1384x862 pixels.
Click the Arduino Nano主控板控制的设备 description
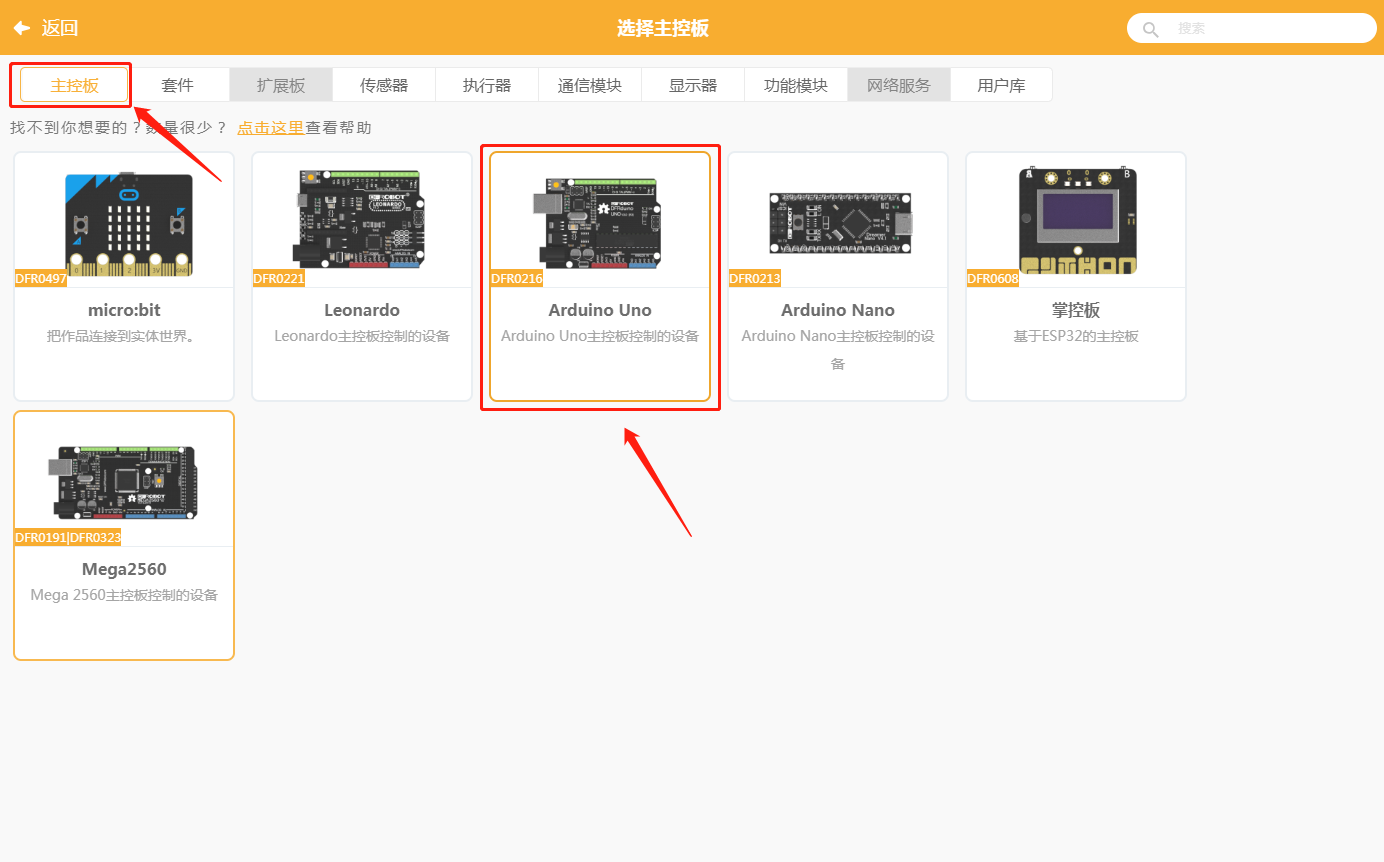click(x=838, y=349)
